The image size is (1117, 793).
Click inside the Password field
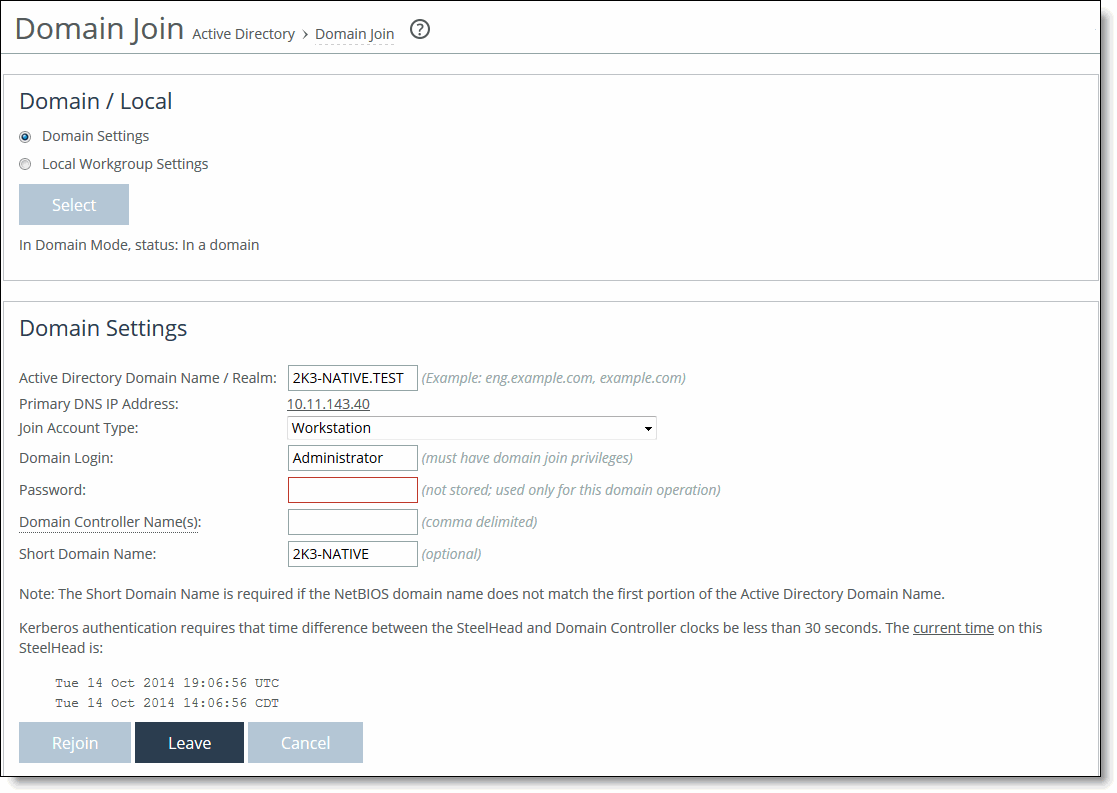(x=352, y=489)
